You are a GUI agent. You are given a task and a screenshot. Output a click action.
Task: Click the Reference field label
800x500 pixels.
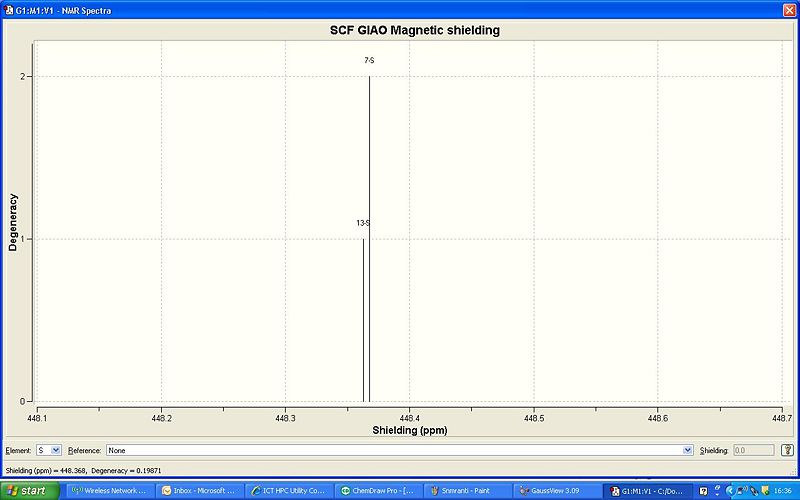point(84,451)
